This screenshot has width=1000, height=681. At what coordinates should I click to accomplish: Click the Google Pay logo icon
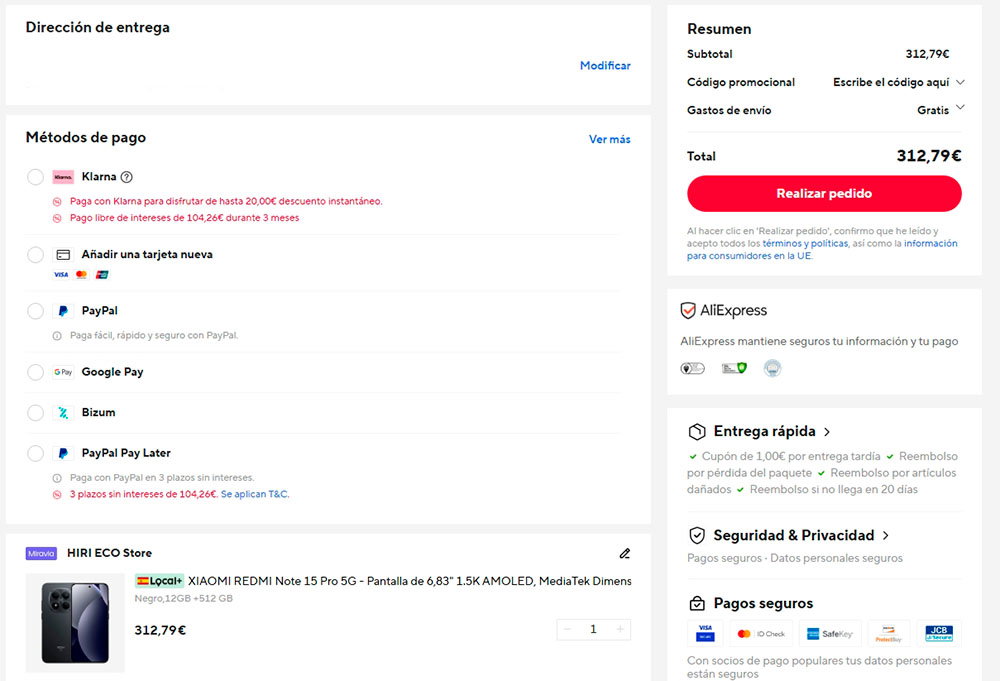(63, 372)
